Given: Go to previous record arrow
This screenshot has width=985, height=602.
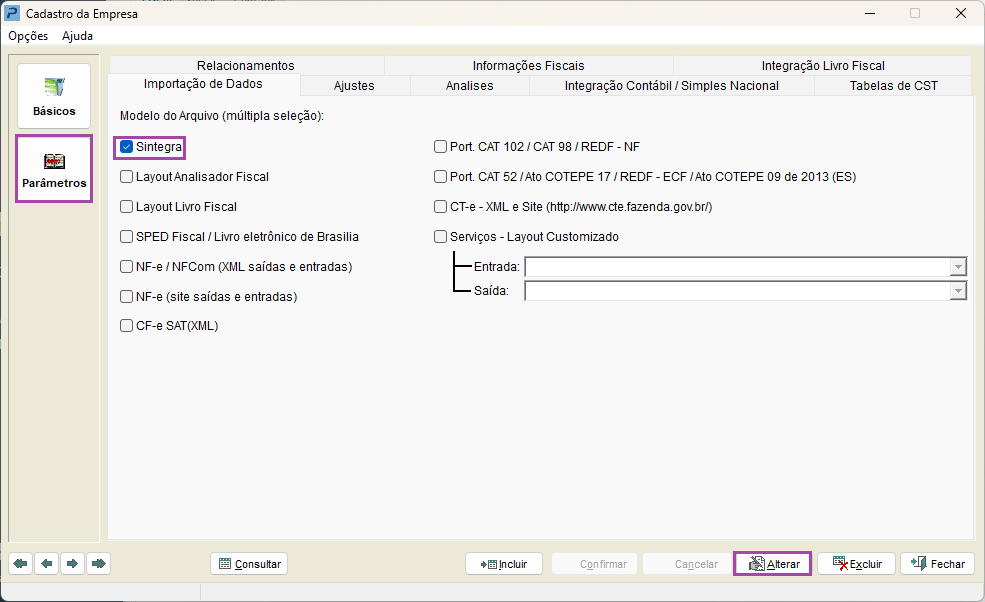Looking at the screenshot, I should click(46, 564).
